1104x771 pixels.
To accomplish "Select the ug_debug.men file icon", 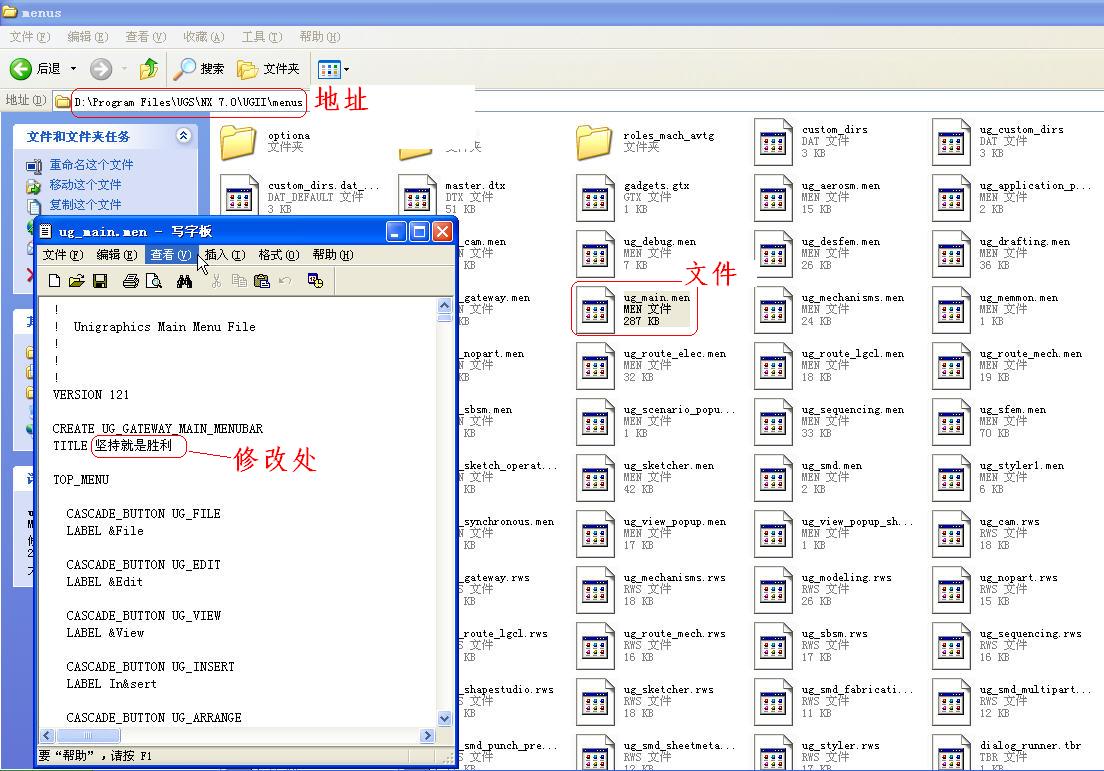I will tap(595, 254).
